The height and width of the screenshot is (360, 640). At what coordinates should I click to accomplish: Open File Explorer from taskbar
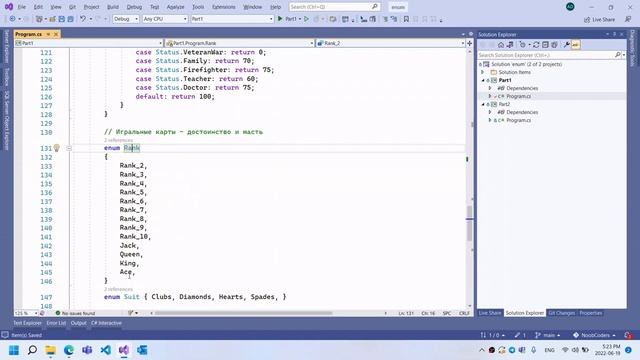51,350
